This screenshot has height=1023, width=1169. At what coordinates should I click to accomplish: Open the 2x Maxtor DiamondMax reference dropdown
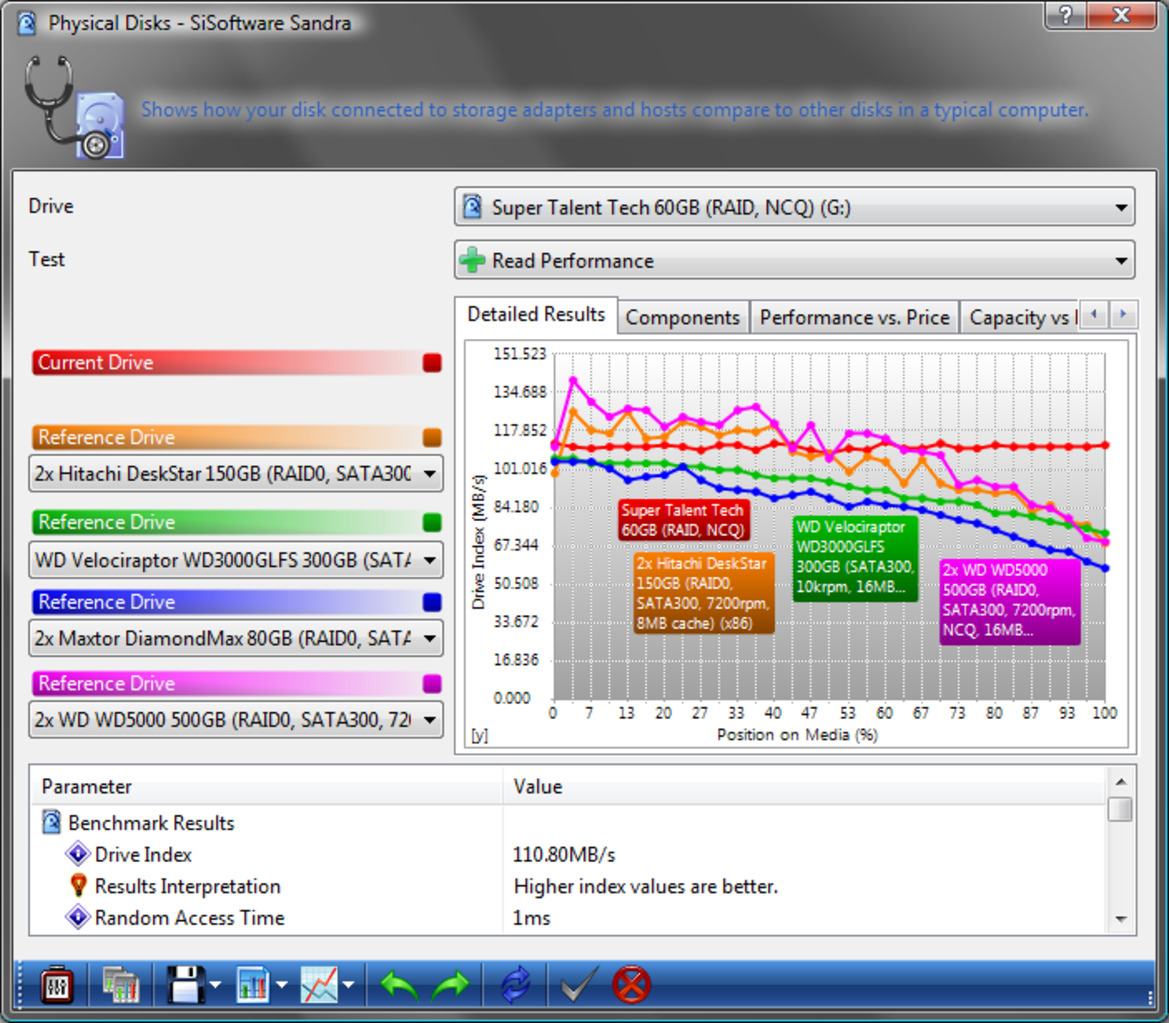236,638
